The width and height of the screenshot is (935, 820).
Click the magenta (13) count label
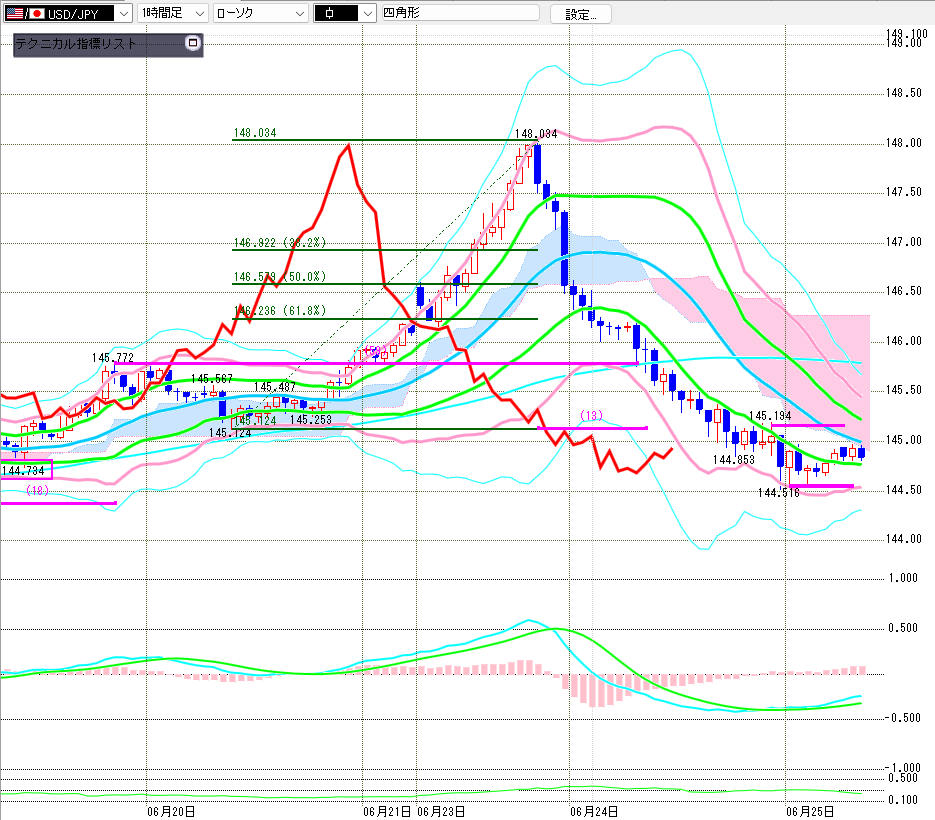pyautogui.click(x=592, y=415)
